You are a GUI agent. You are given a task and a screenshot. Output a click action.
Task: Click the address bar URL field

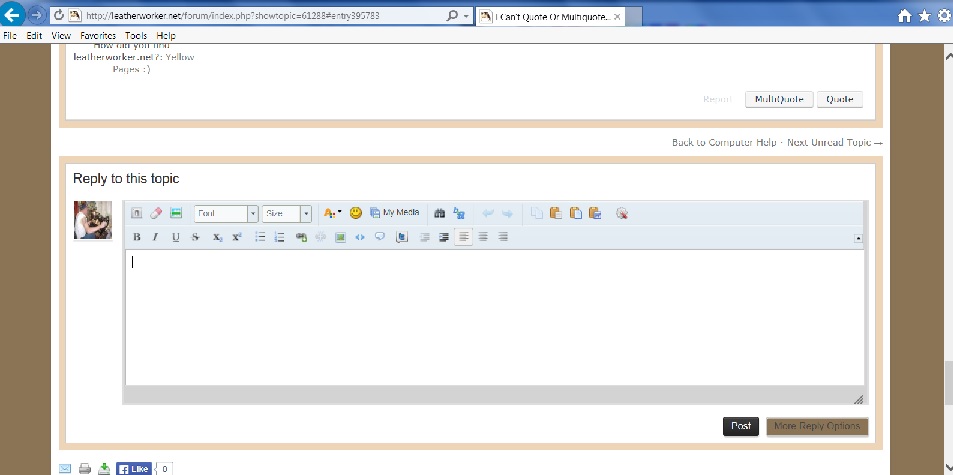tap(261, 15)
